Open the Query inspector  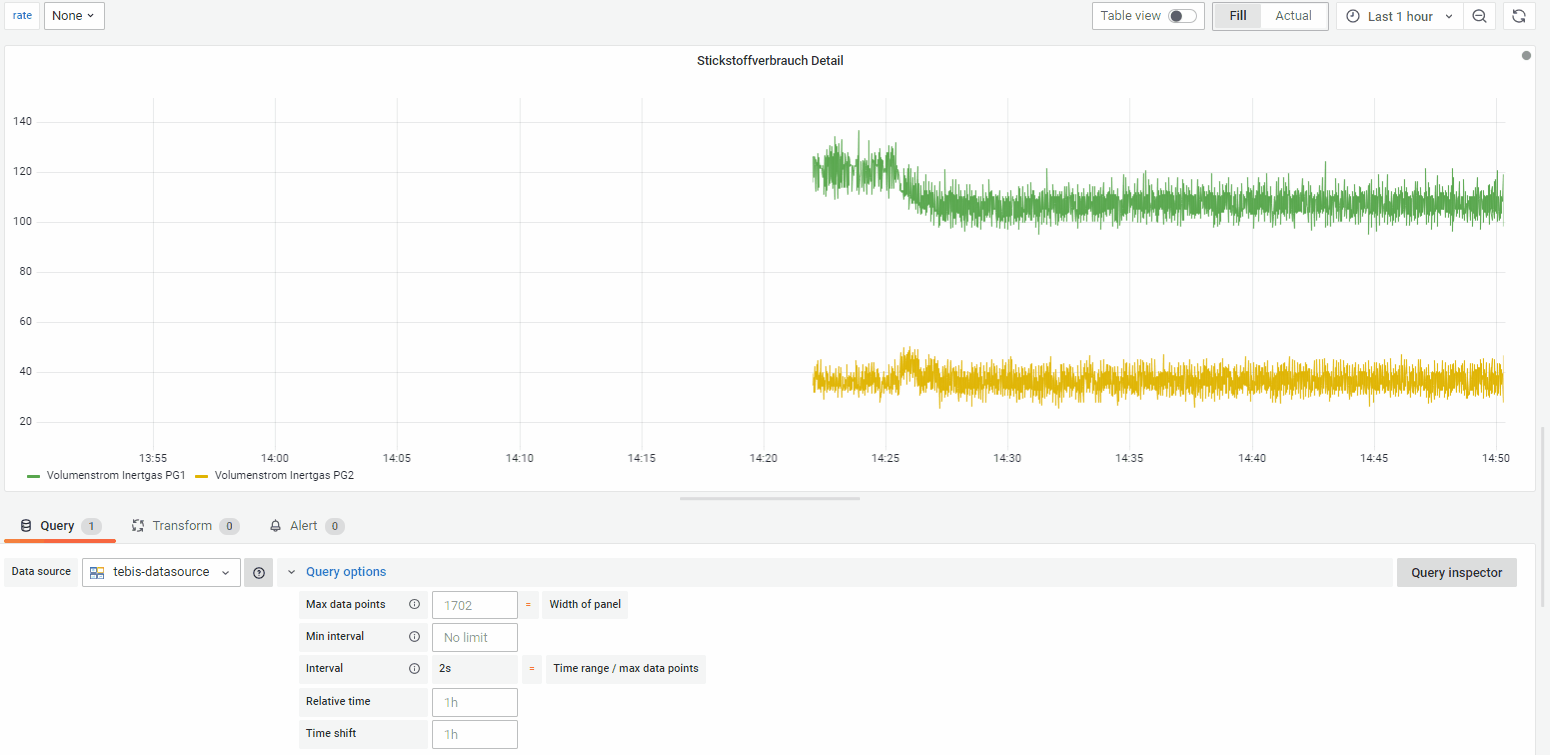coord(1456,573)
